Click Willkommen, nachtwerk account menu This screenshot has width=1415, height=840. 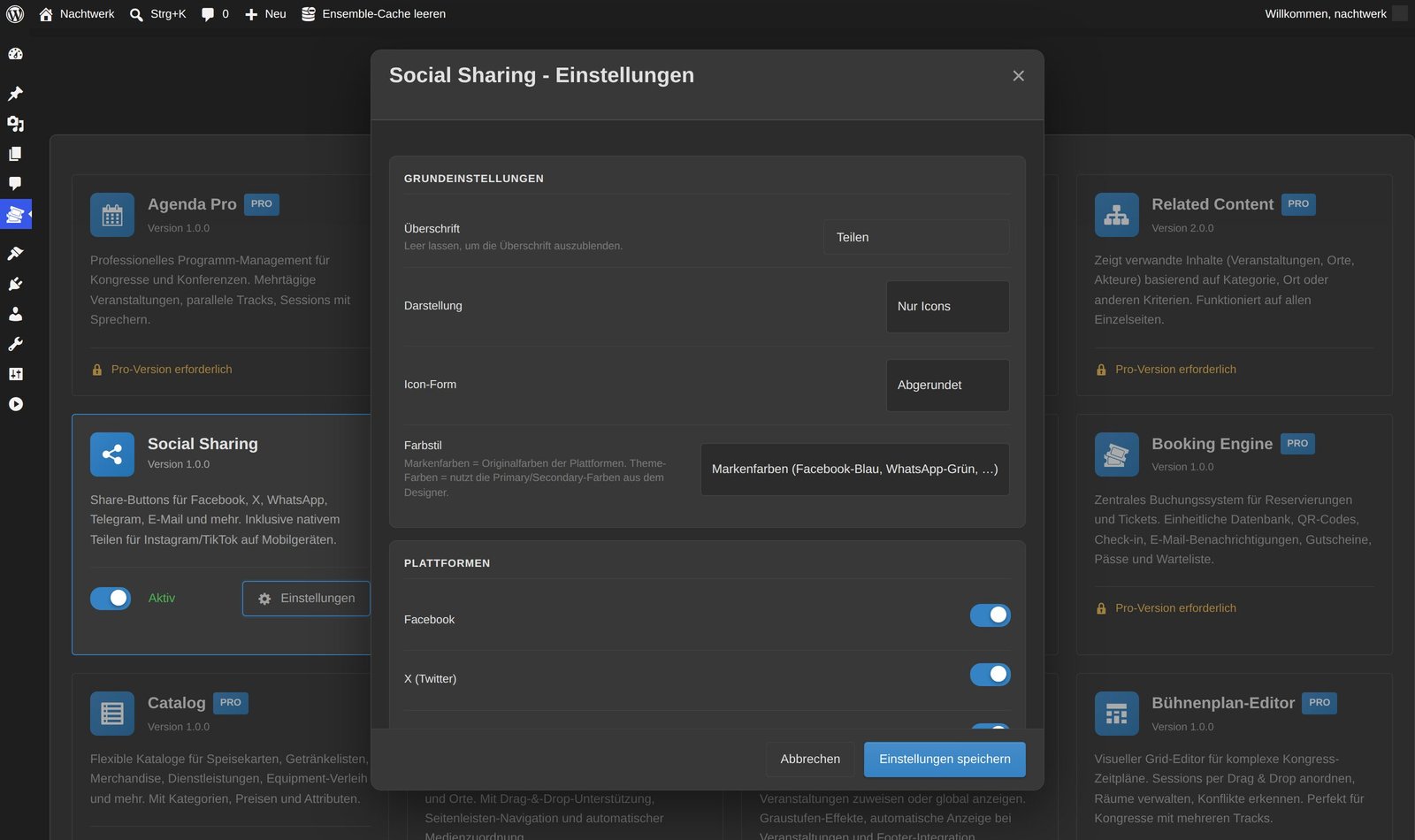(x=1335, y=14)
